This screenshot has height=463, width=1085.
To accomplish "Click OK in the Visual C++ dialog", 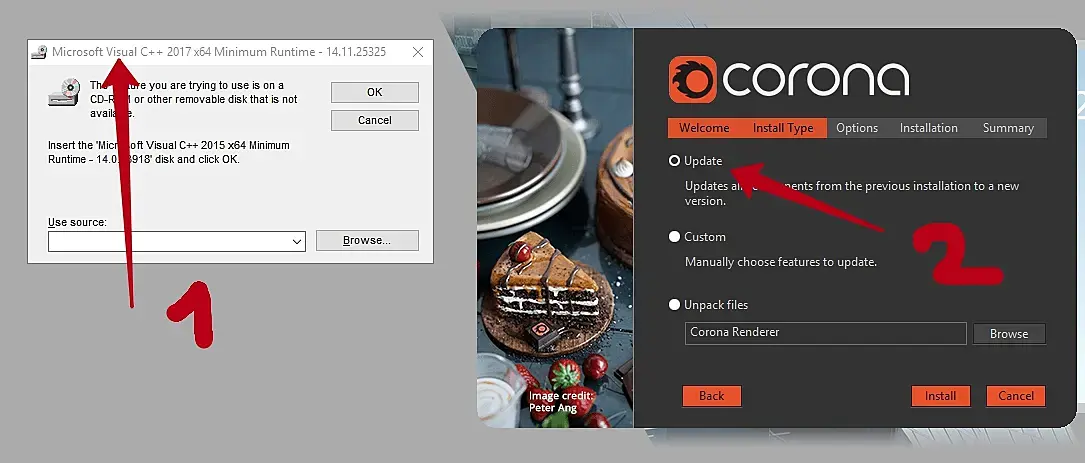I will [x=374, y=92].
